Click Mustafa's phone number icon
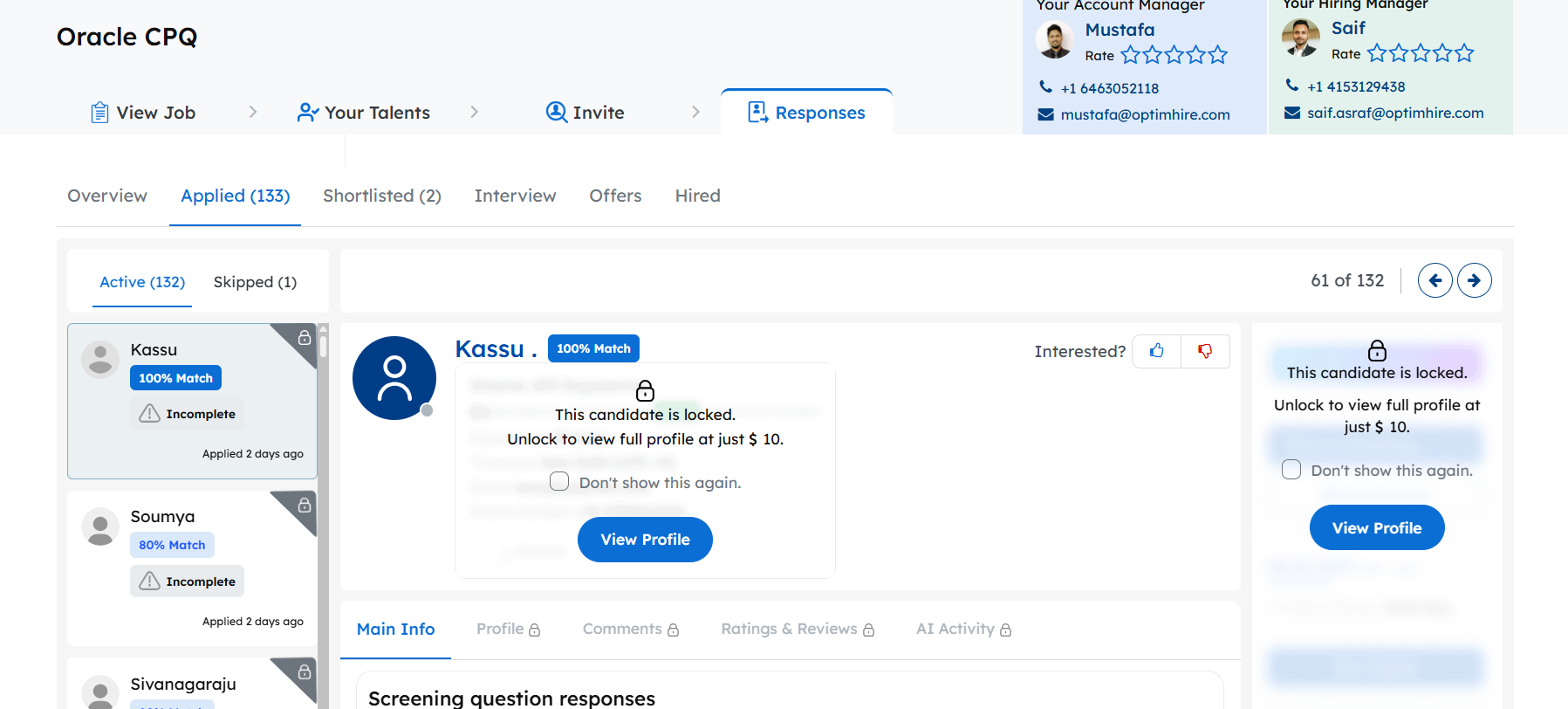 click(1045, 87)
